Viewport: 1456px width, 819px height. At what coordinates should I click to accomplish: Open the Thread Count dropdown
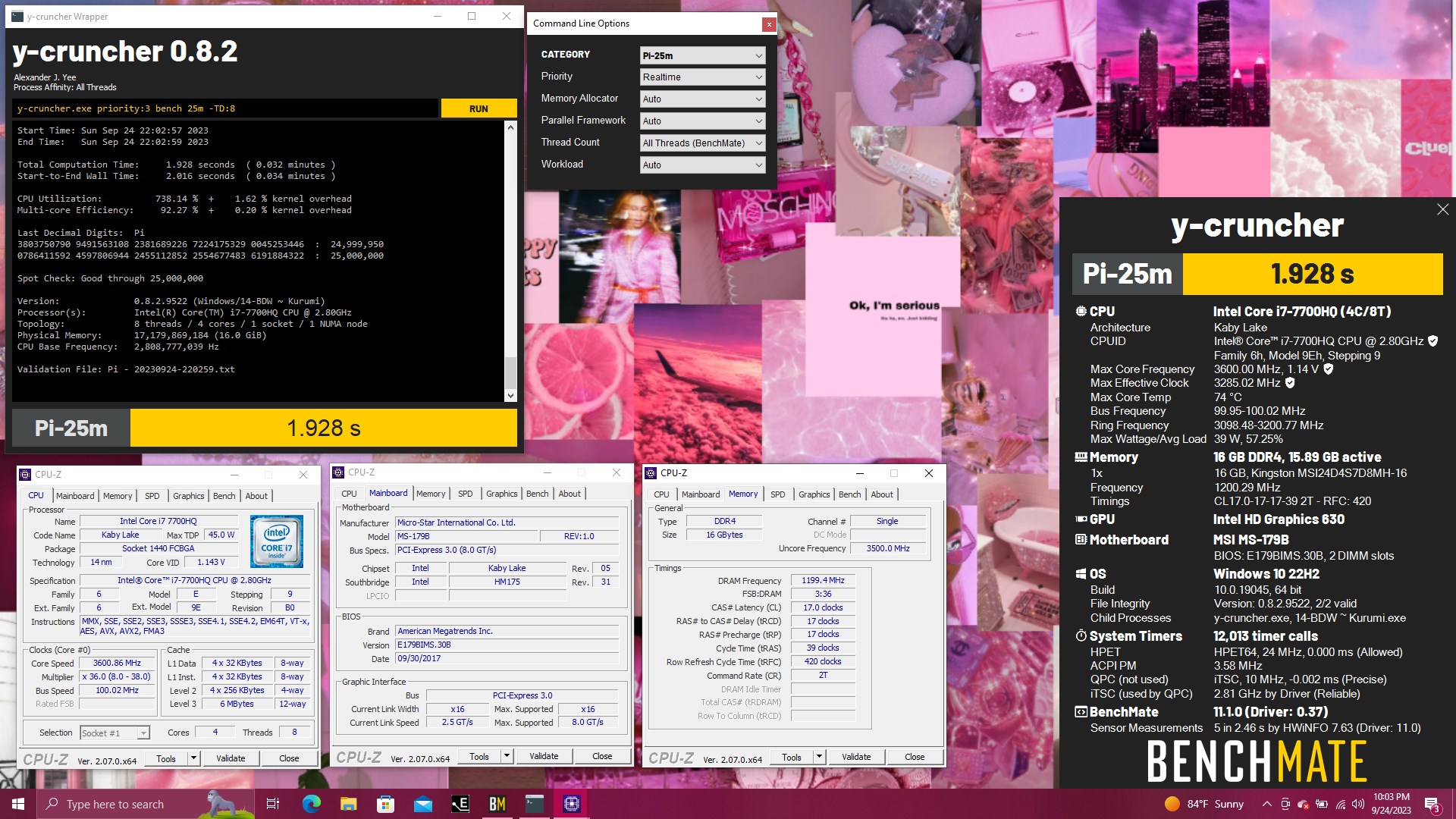[x=702, y=143]
